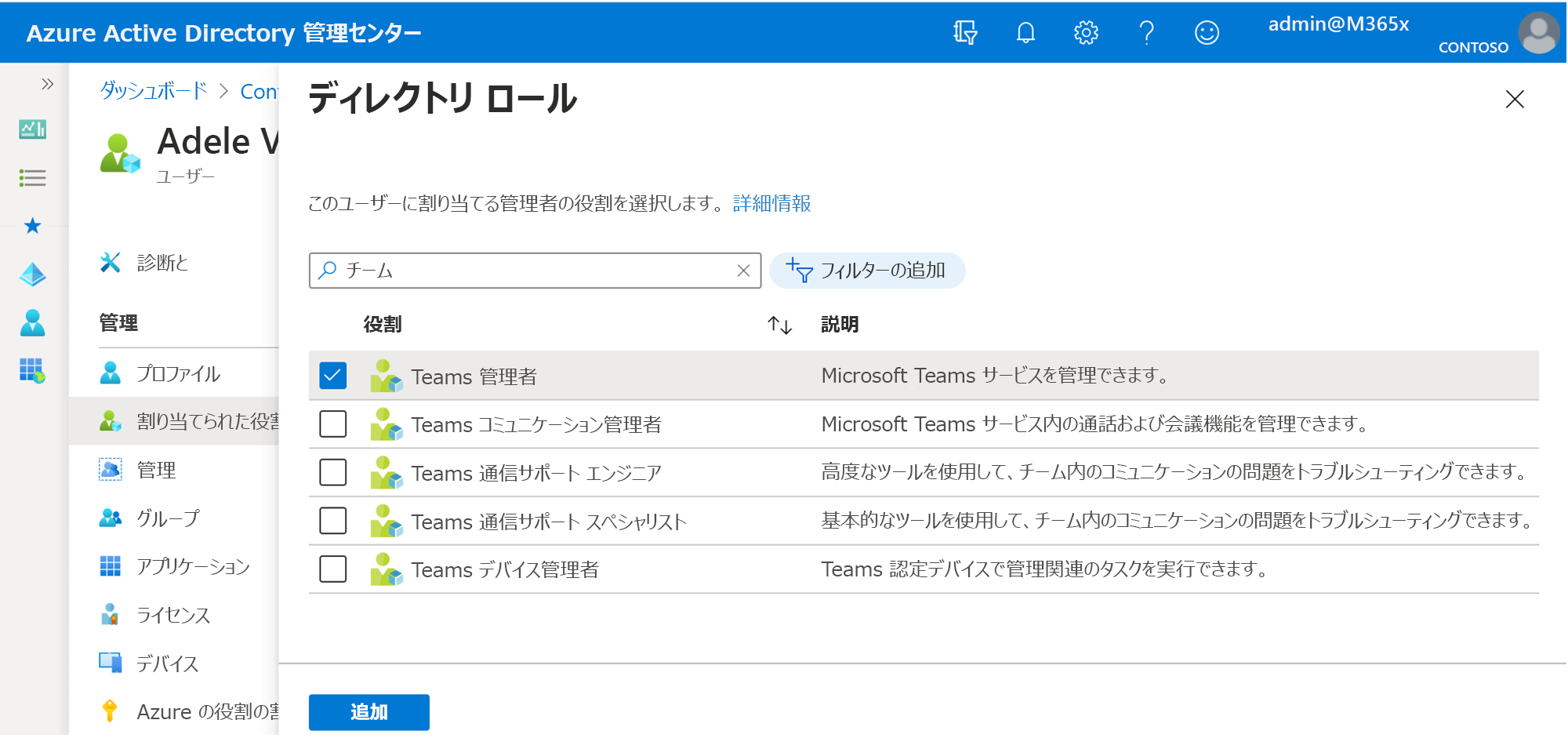Click the search magnifier icon in role search

pos(327,271)
